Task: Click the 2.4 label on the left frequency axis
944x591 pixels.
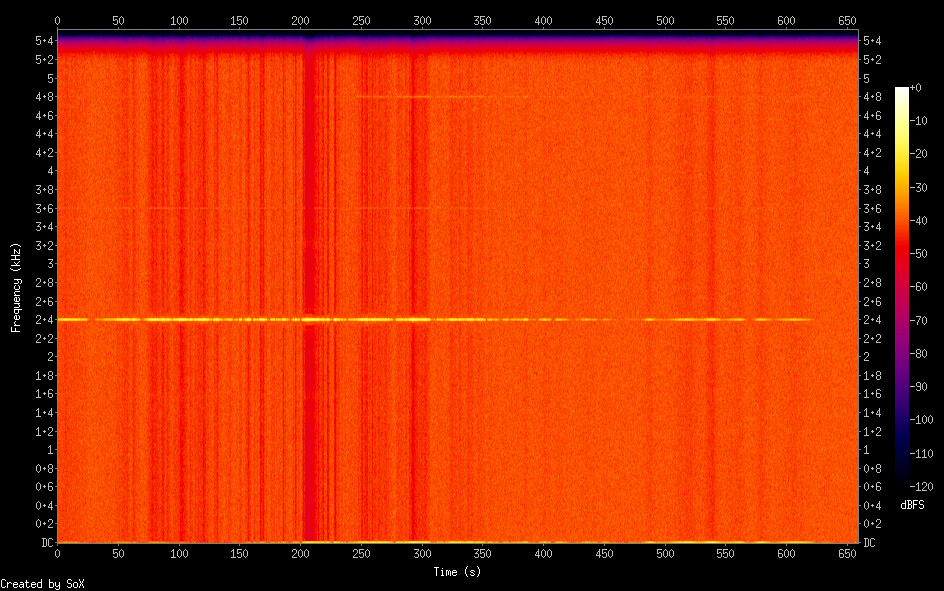Action: (43, 319)
